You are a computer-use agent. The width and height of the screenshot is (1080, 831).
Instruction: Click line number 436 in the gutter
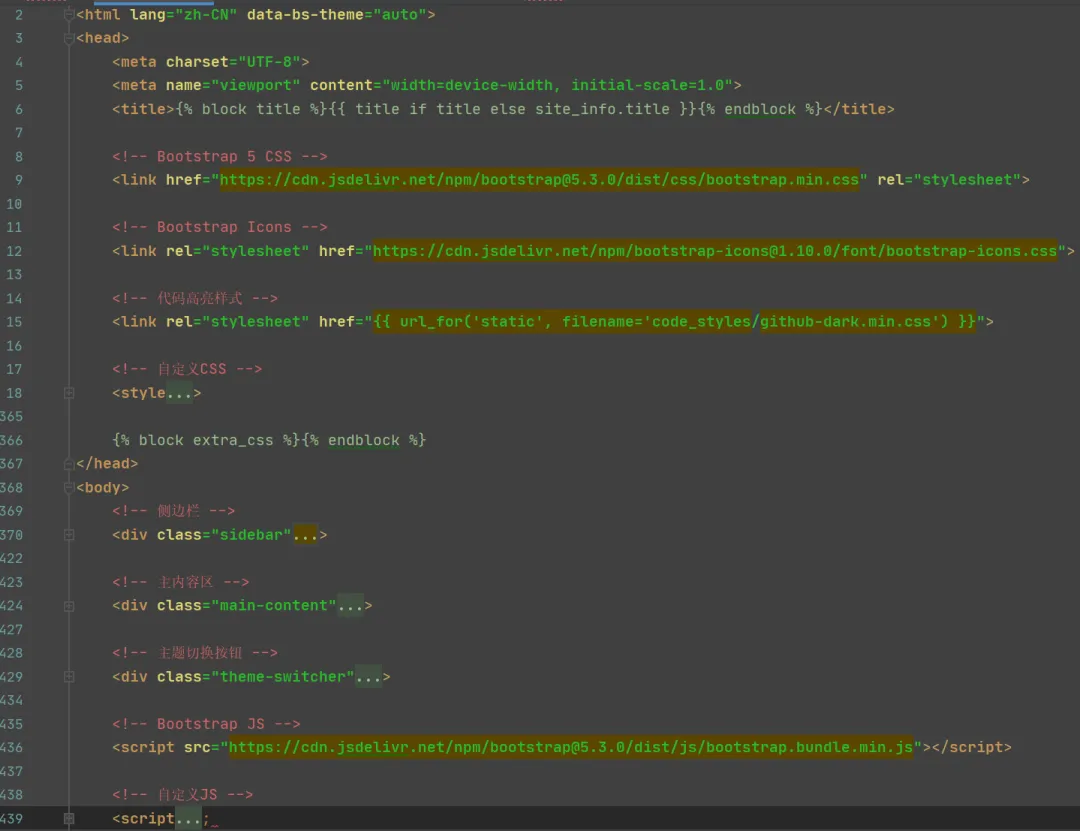(12, 748)
